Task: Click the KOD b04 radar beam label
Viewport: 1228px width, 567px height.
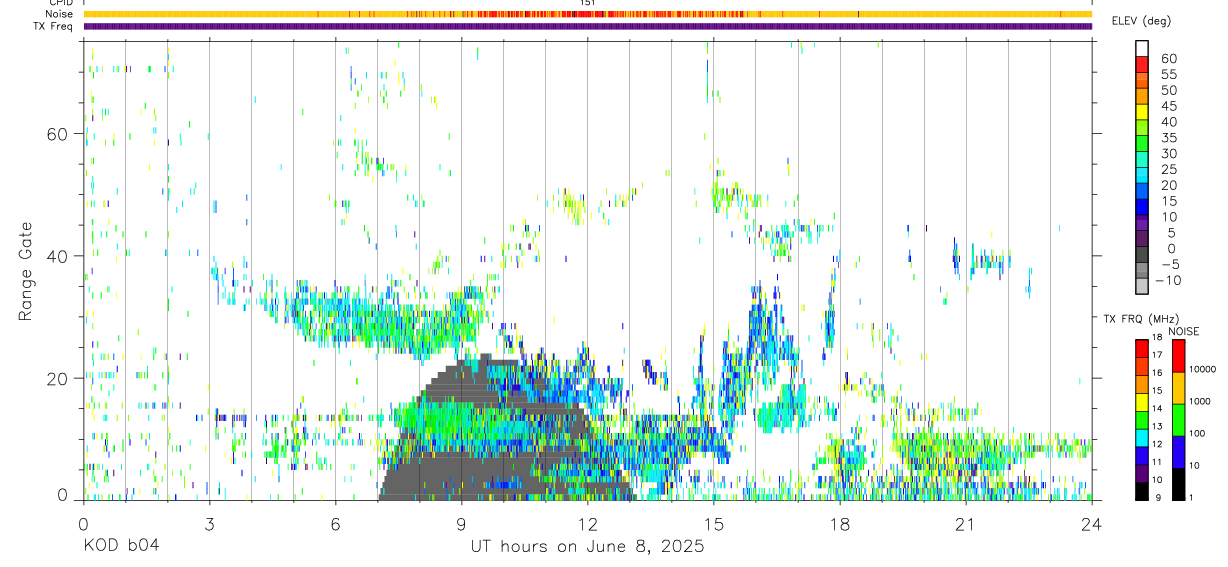Action: [x=121, y=547]
